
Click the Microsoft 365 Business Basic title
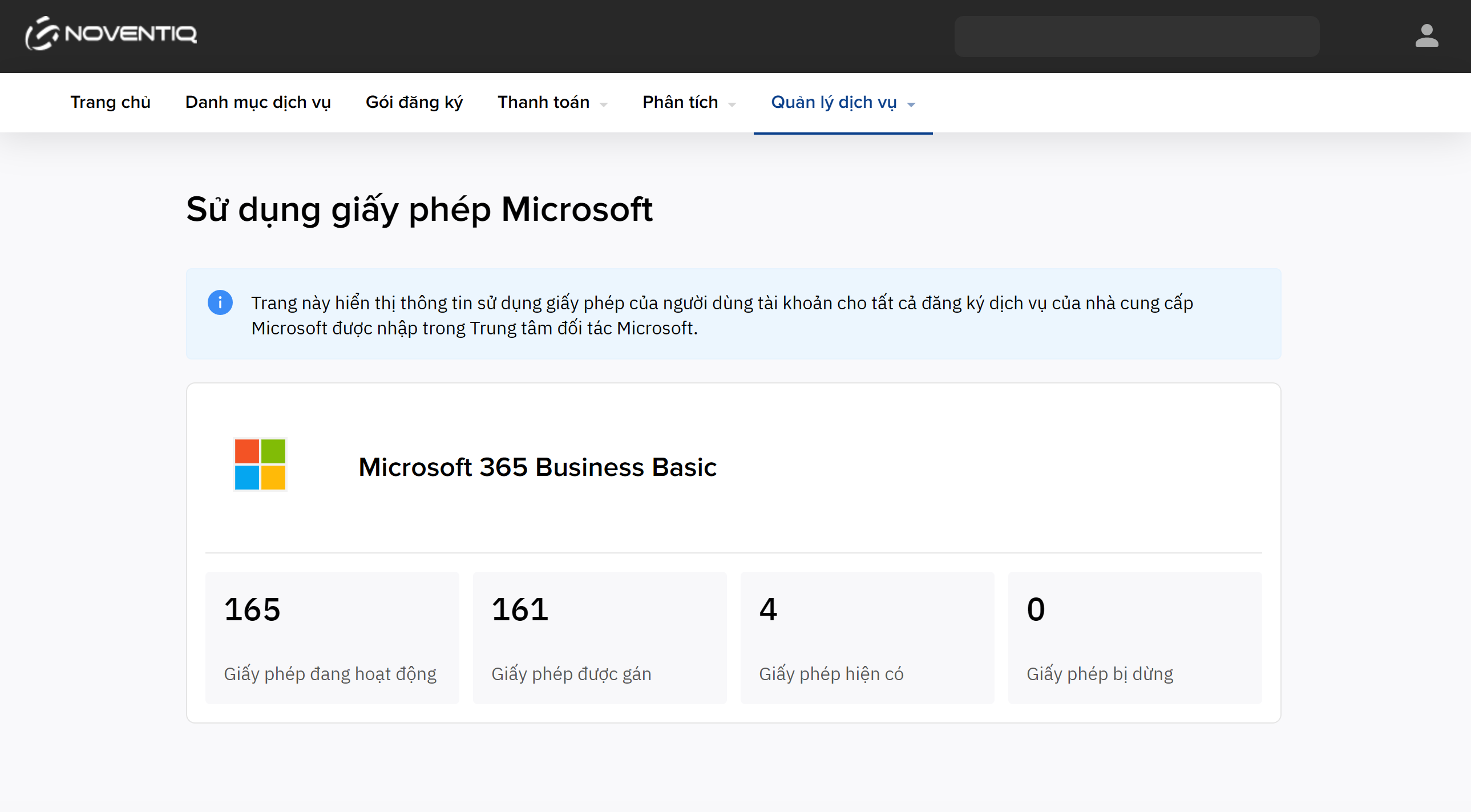pos(537,467)
